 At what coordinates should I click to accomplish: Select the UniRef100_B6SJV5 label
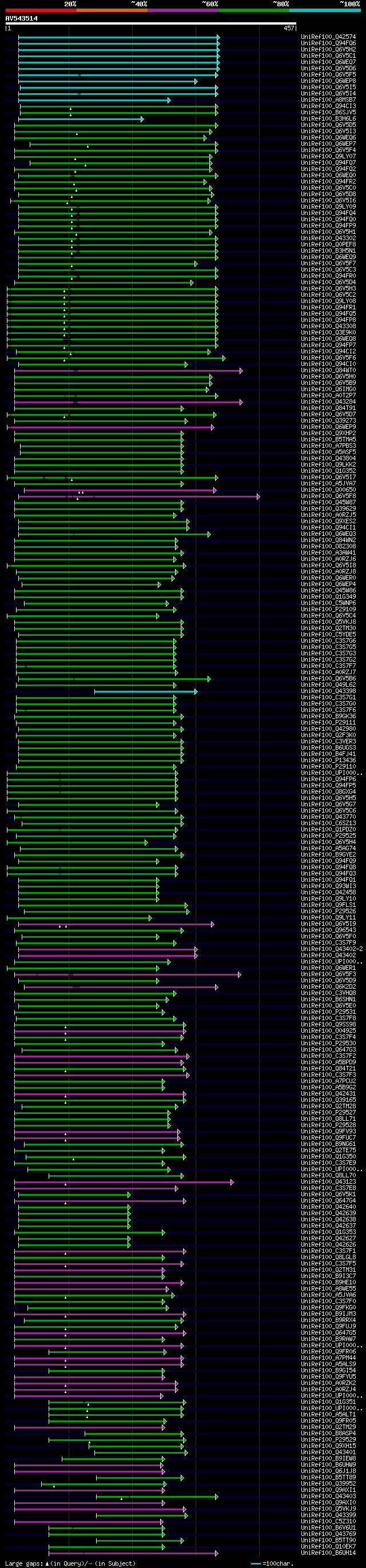pos(328,113)
